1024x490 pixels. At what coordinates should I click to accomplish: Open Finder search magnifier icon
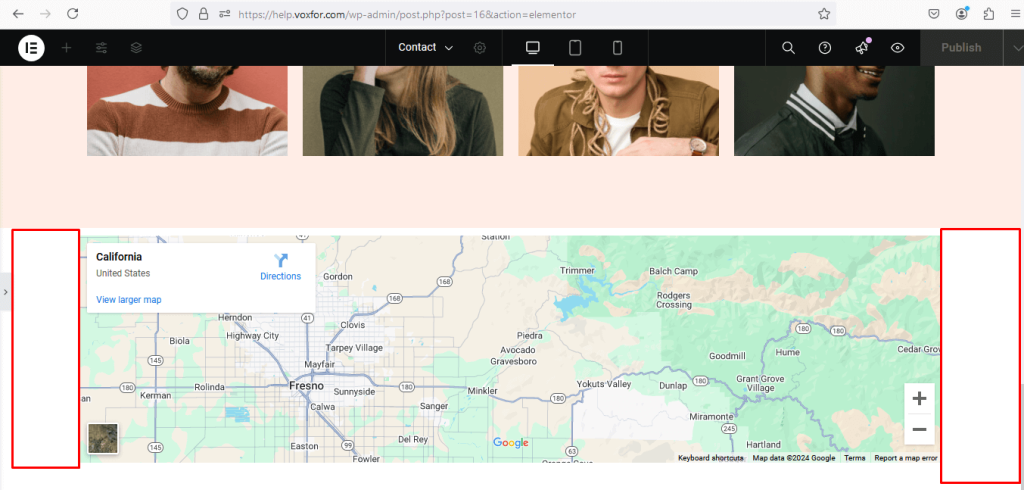788,48
